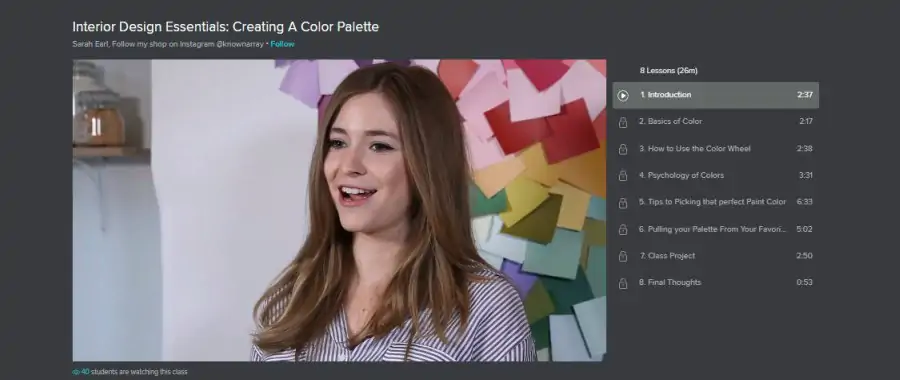The height and width of the screenshot is (380, 900).
Task: Click lock icon beside Psychology of Colors
Action: pyautogui.click(x=623, y=176)
